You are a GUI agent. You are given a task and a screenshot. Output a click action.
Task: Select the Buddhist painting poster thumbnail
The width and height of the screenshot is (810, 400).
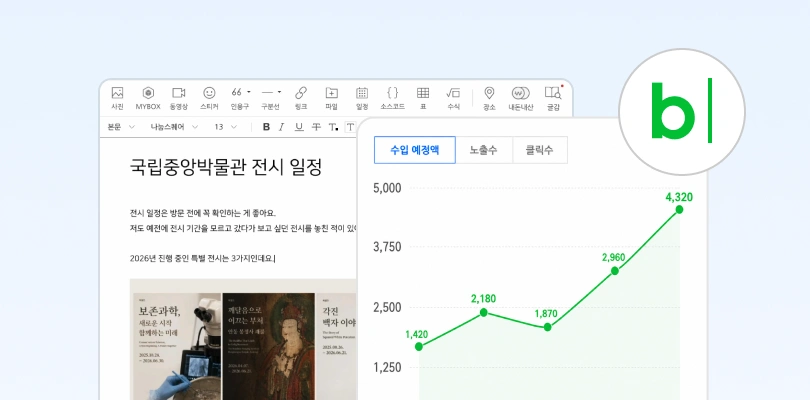269,346
